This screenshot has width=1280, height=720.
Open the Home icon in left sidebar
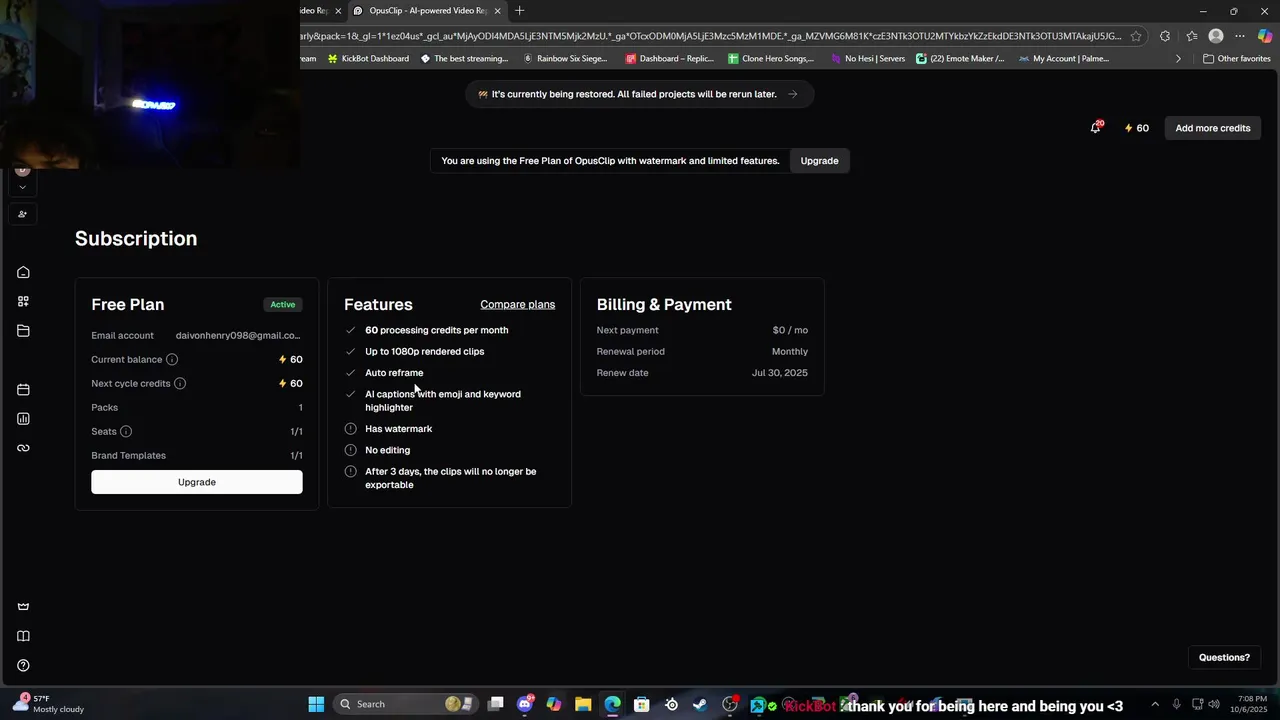pos(23,272)
